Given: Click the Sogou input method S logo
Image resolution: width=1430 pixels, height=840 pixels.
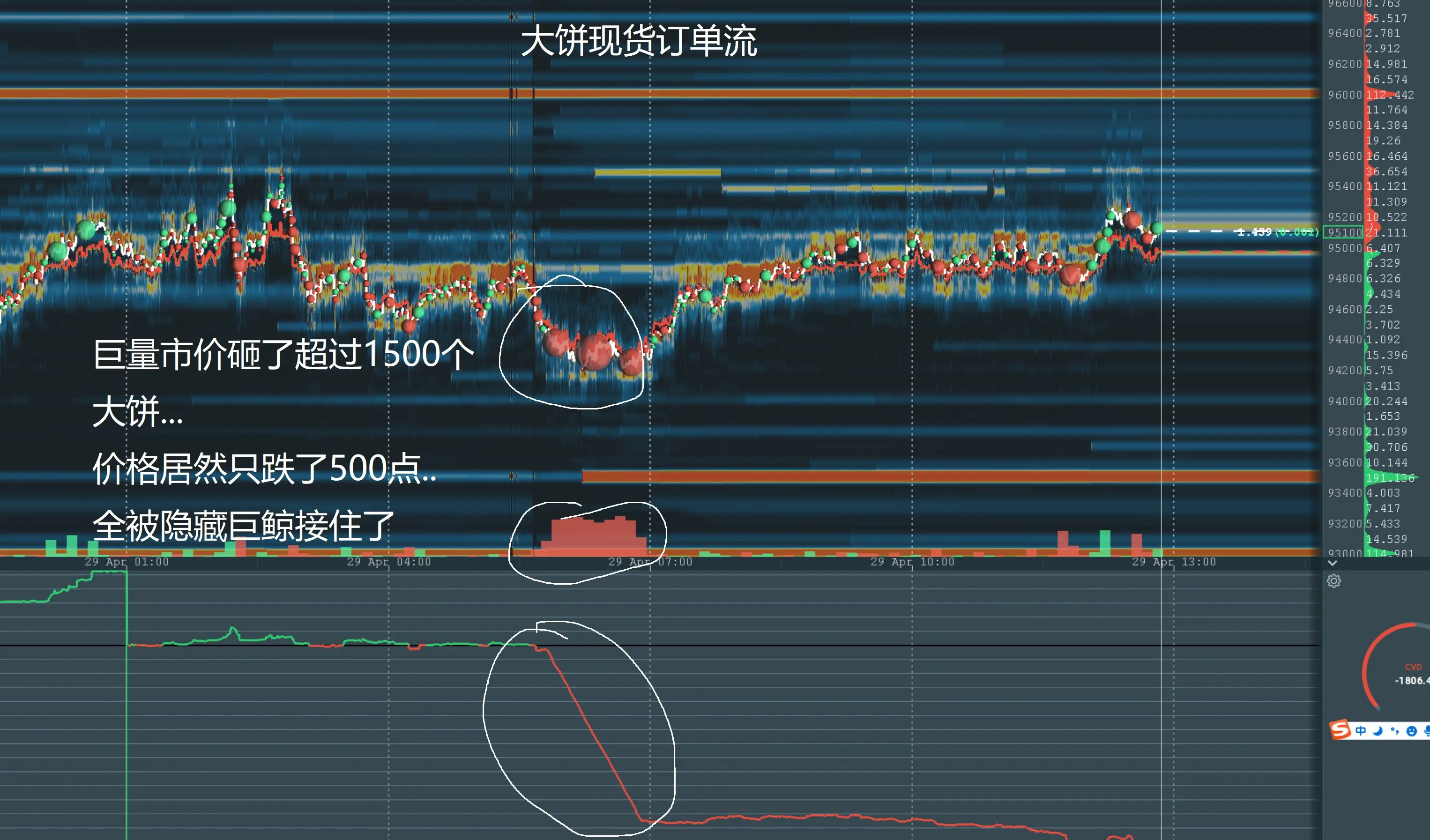Looking at the screenshot, I should [x=1341, y=729].
